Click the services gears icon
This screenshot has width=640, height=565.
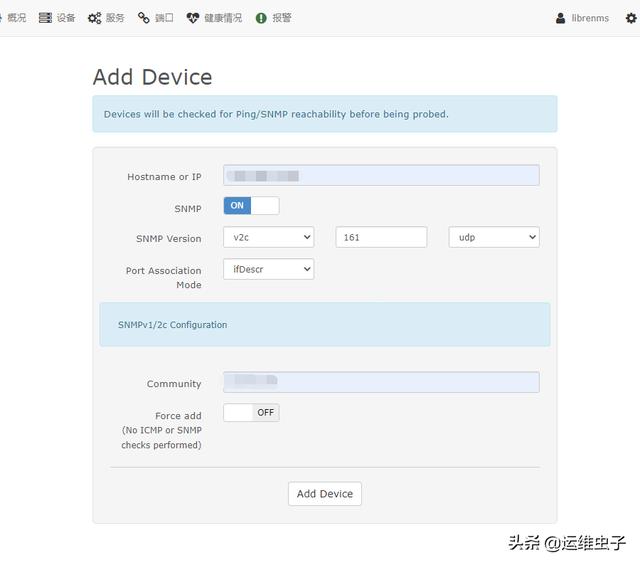click(95, 18)
